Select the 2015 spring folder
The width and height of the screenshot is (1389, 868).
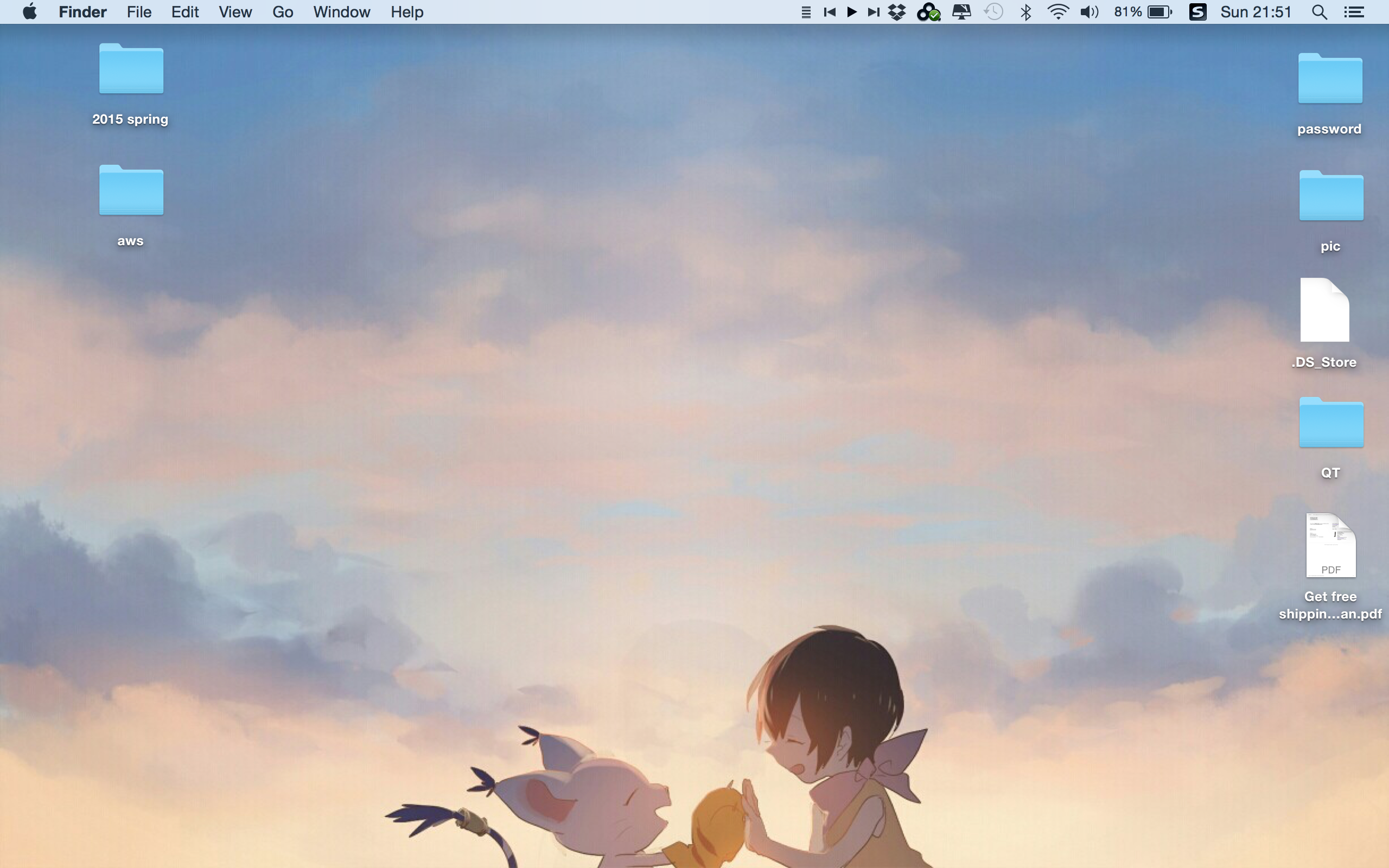coord(131,69)
